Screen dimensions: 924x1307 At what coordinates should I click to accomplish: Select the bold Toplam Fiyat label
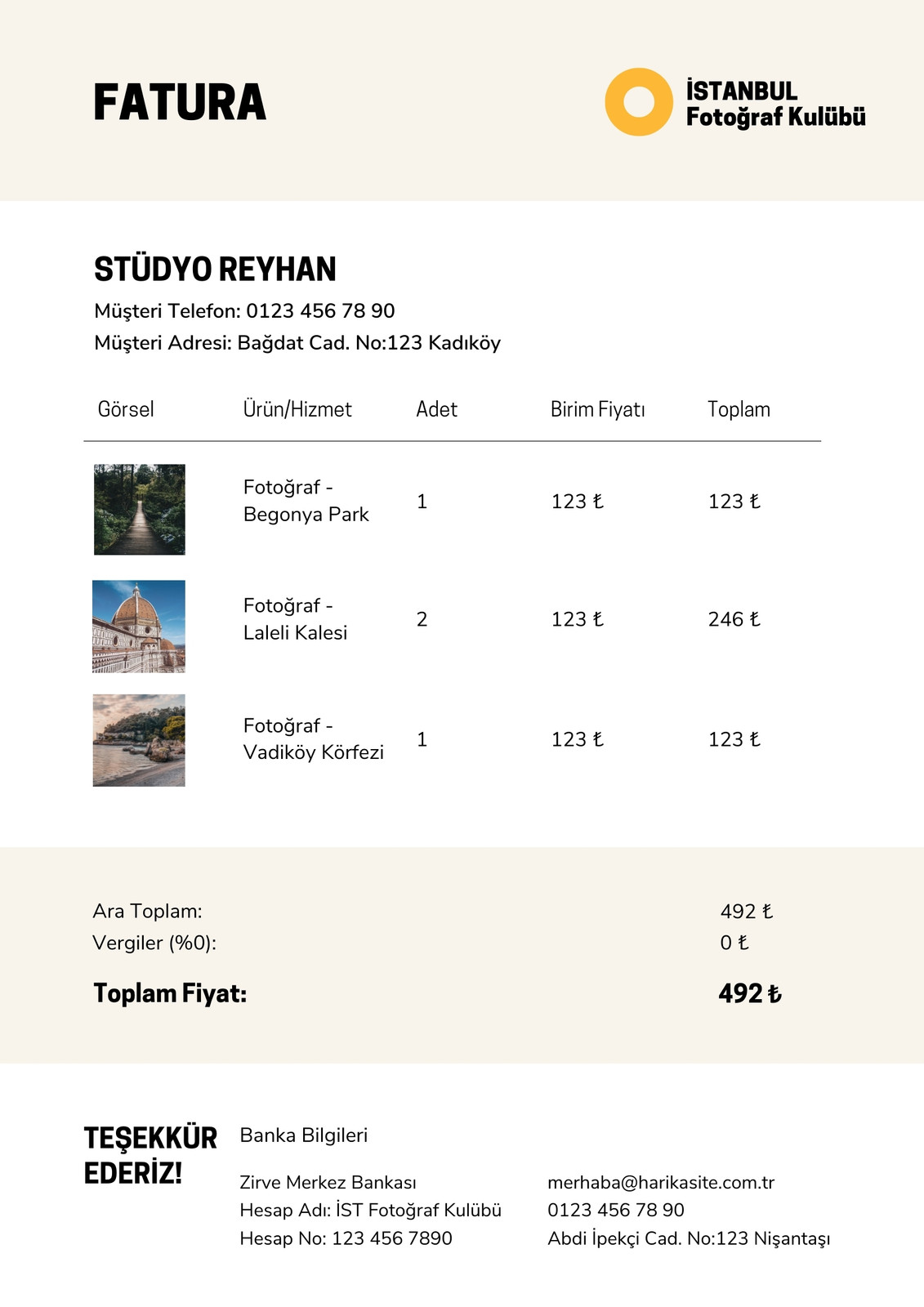click(170, 993)
